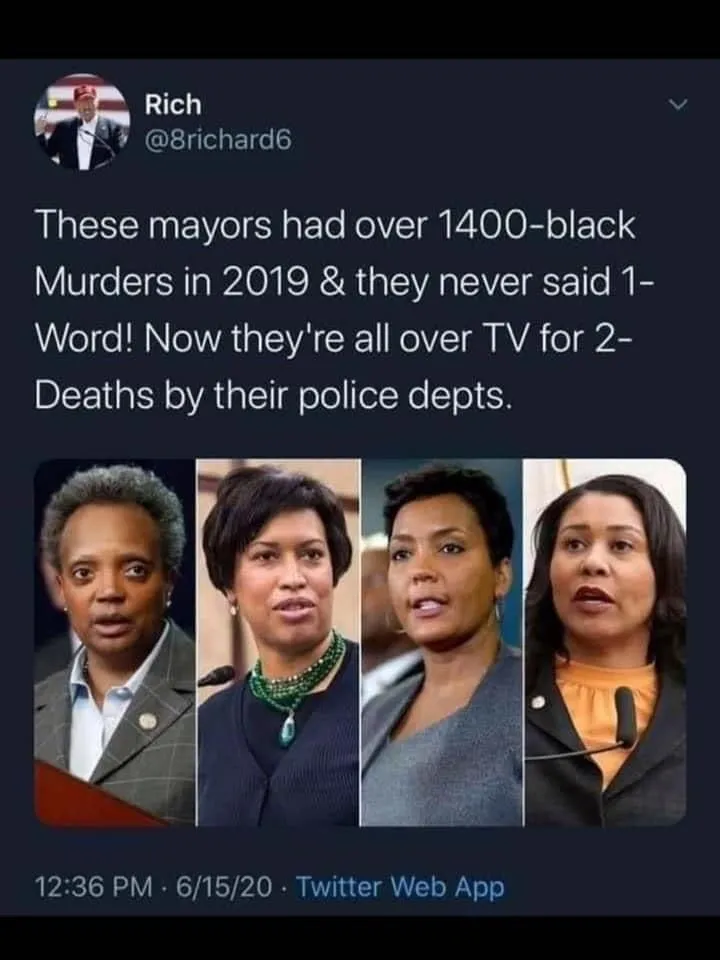Click the teal pendant on green necklace

(x=287, y=731)
